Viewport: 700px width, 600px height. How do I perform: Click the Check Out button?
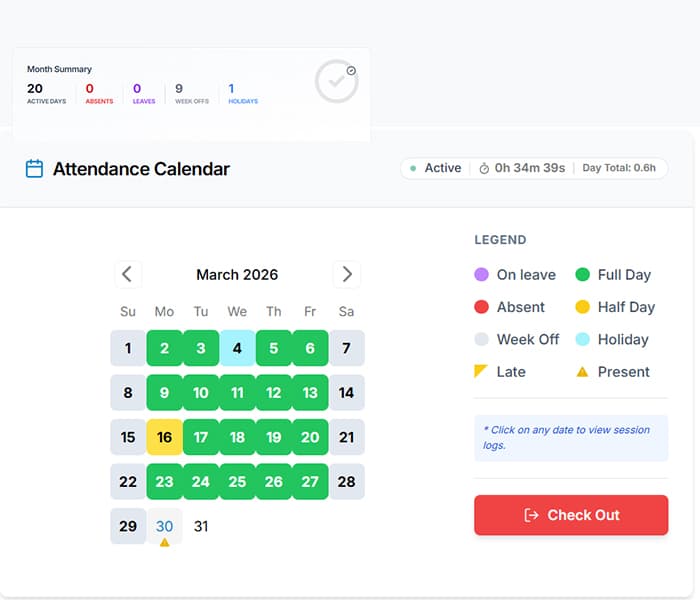[x=571, y=515]
